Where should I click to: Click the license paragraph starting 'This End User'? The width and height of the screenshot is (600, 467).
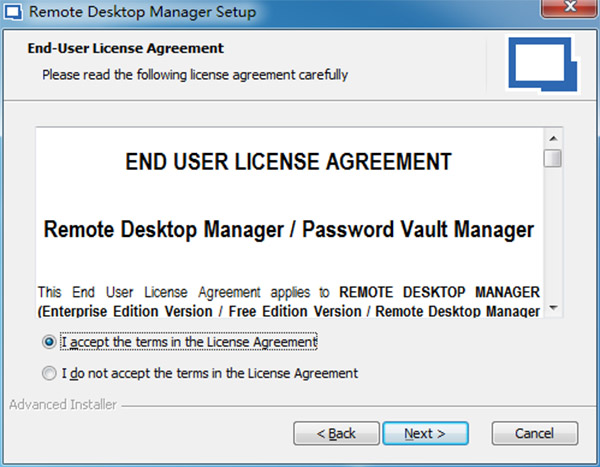pos(289,301)
